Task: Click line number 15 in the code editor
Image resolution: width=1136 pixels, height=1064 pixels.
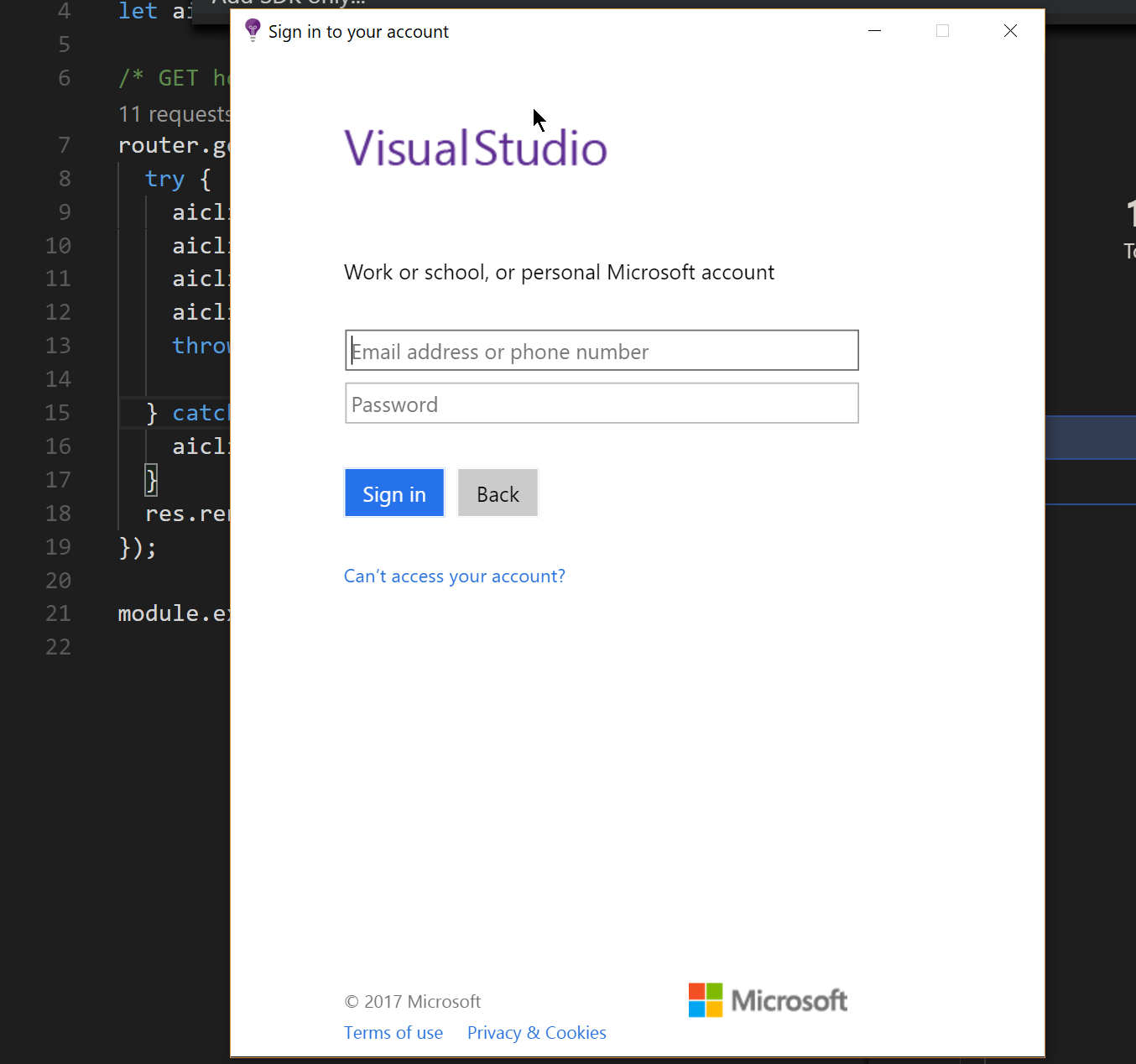Action: 58,413
